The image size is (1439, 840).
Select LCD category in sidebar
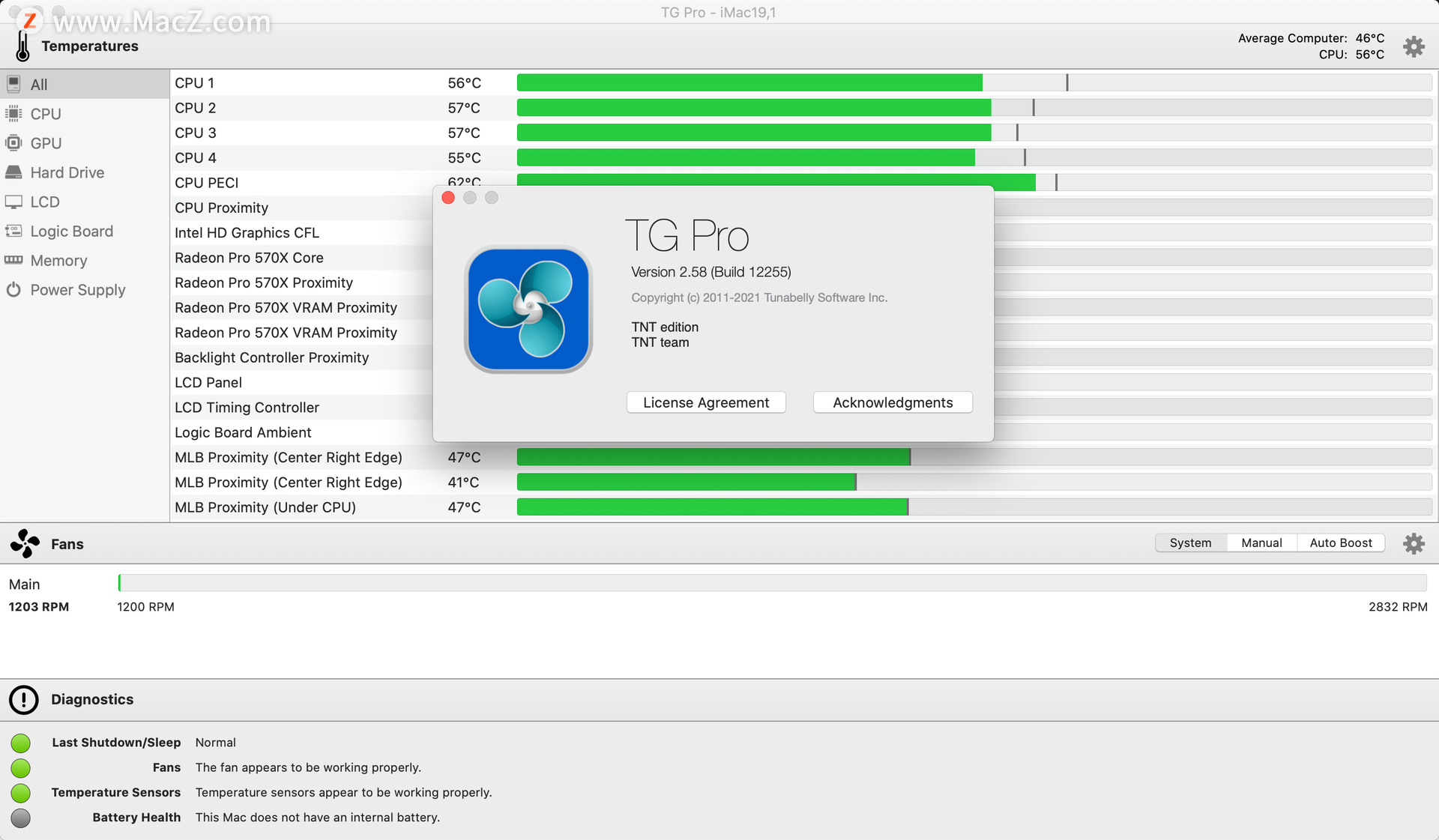click(x=85, y=202)
